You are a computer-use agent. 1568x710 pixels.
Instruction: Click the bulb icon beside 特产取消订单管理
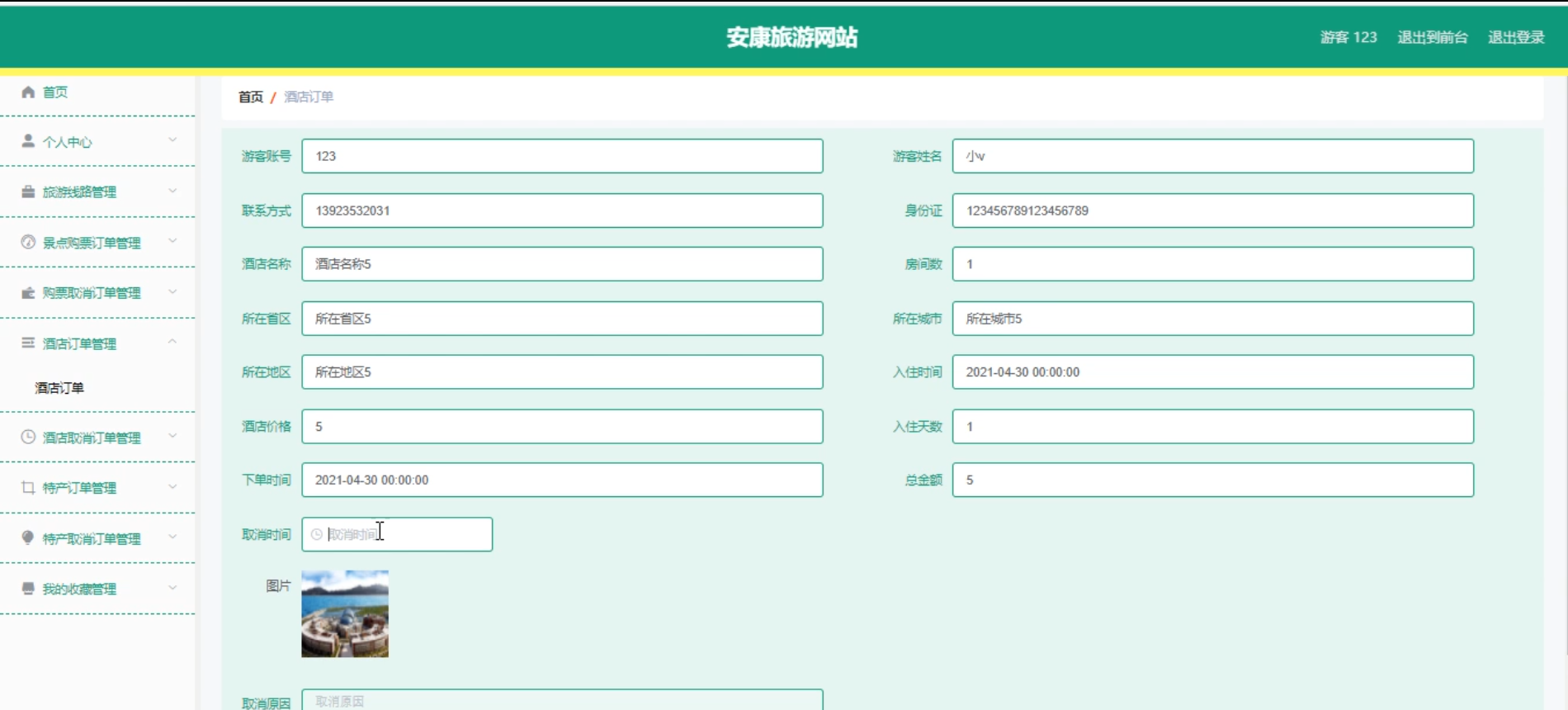28,537
